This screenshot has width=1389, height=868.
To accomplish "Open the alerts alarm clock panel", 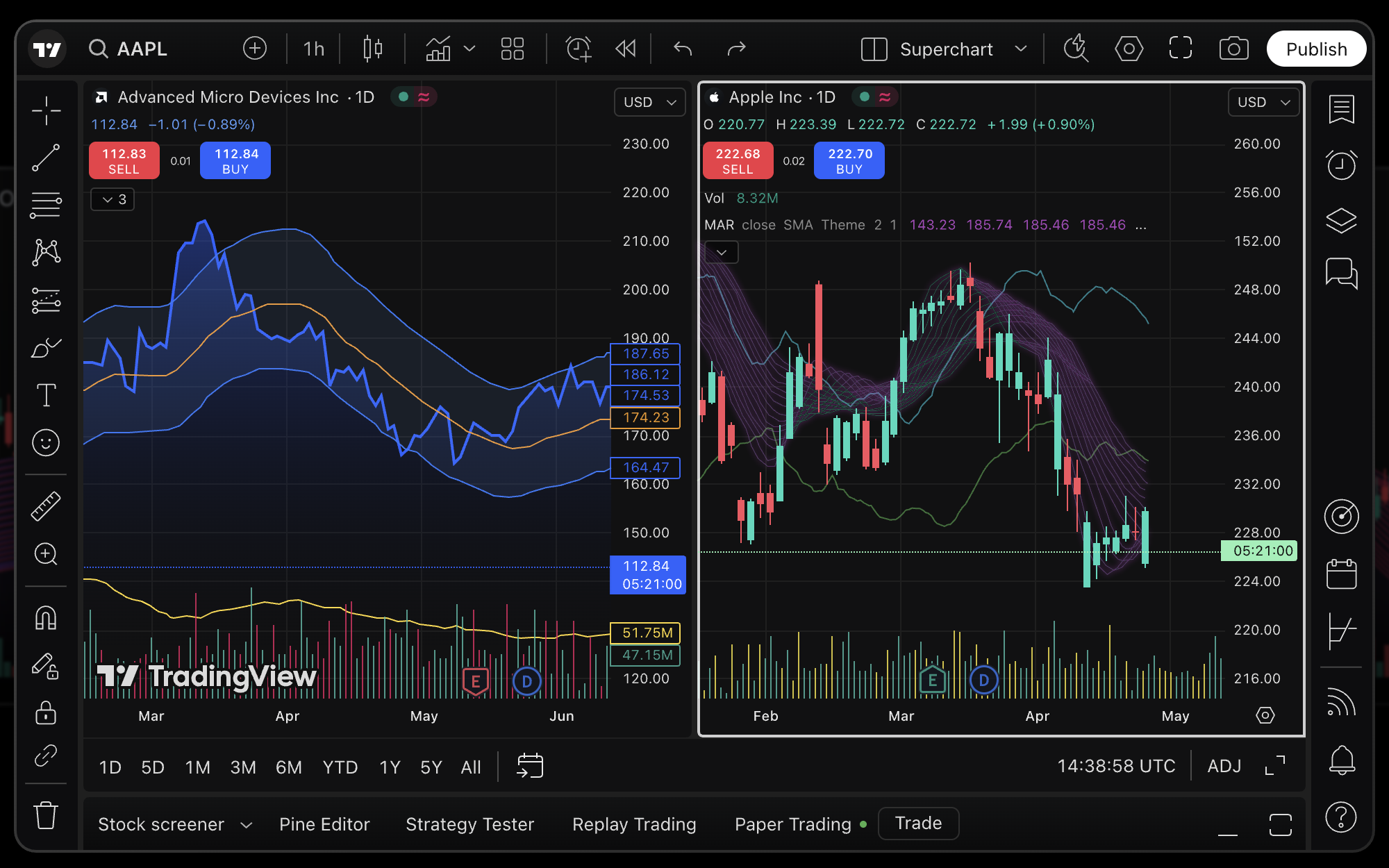I will coord(1341,165).
